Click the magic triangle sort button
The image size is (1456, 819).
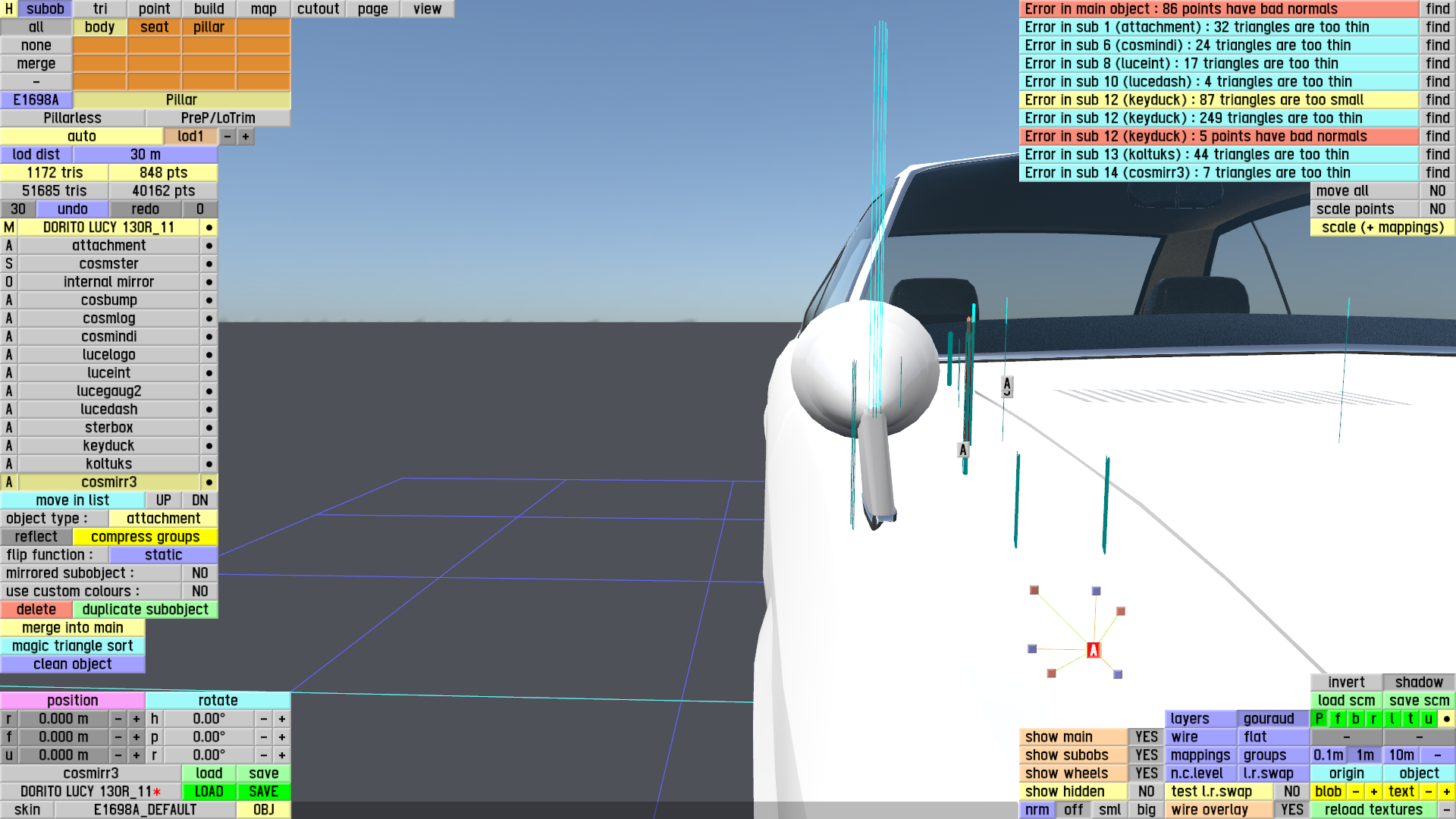tap(73, 646)
